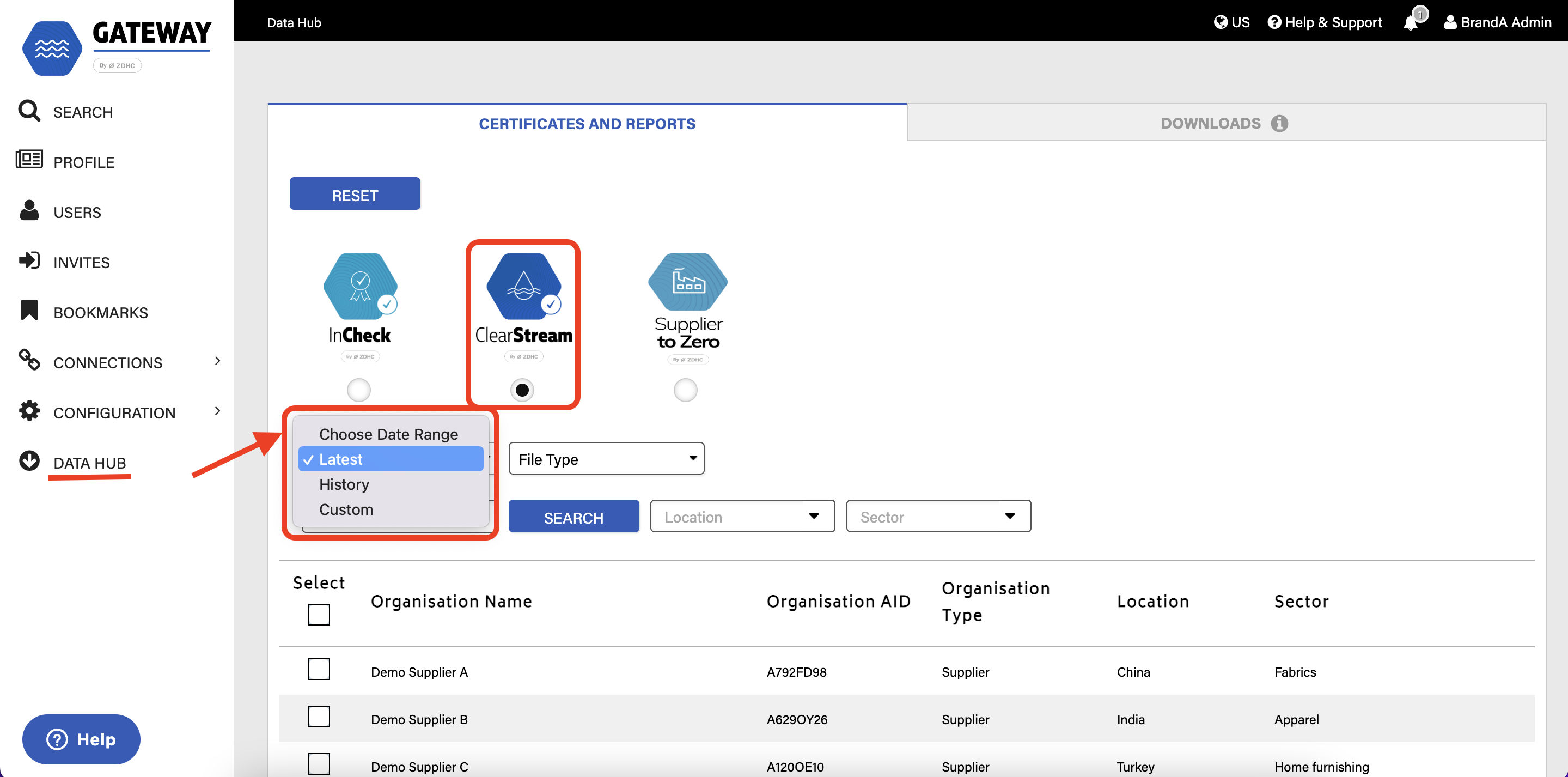The height and width of the screenshot is (777, 1568).
Task: Select the Profile icon in the sidebar
Action: (29, 161)
